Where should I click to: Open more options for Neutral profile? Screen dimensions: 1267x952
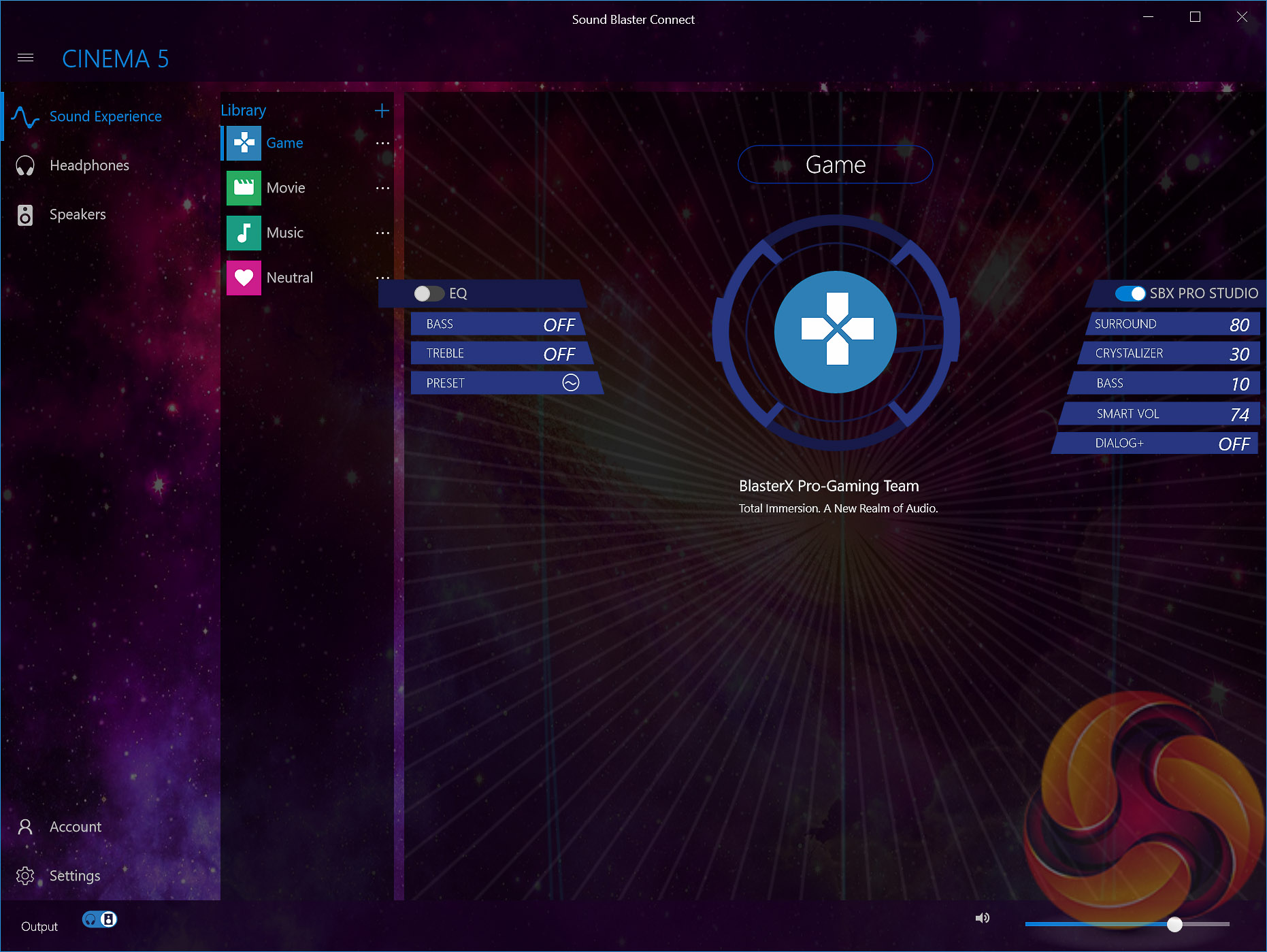pos(383,278)
